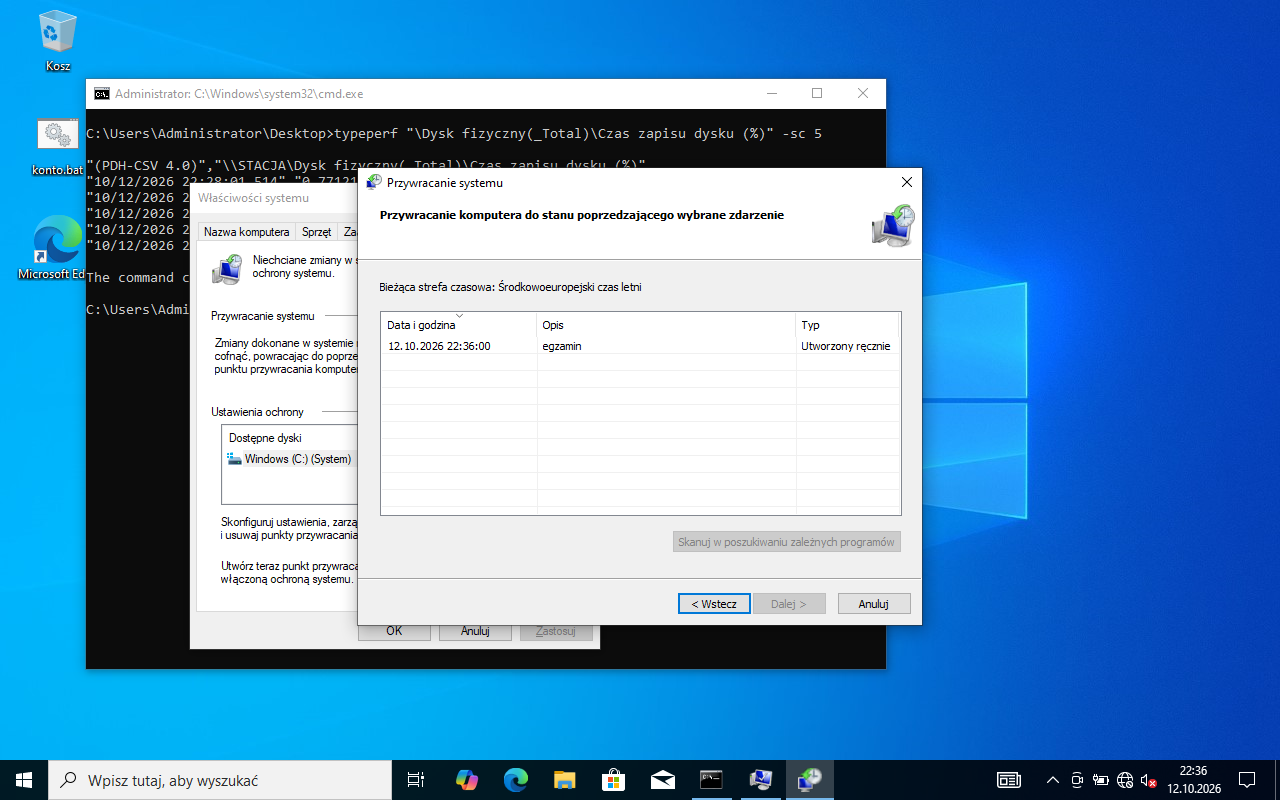The image size is (1280, 800).
Task: Click the taskbar search input field
Action: pos(221,780)
